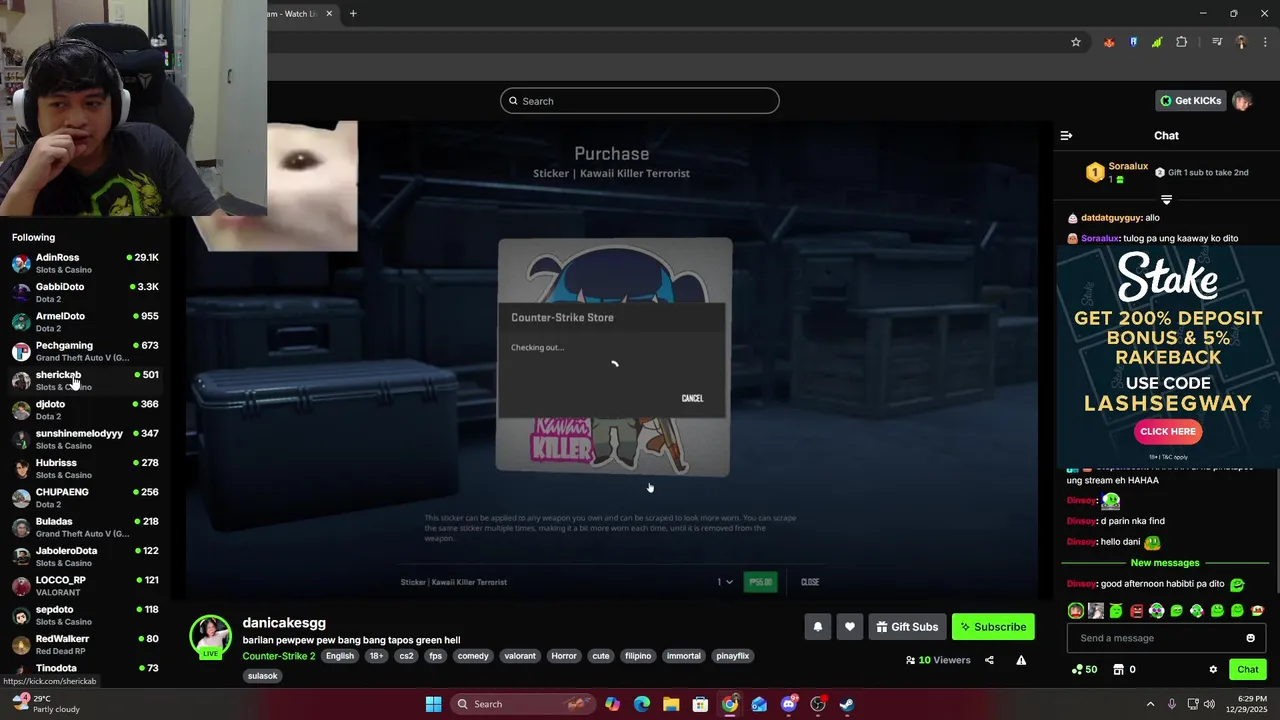Viewport: 1280px width, 720px height.
Task: Select the sulasok tag
Action: 263,676
